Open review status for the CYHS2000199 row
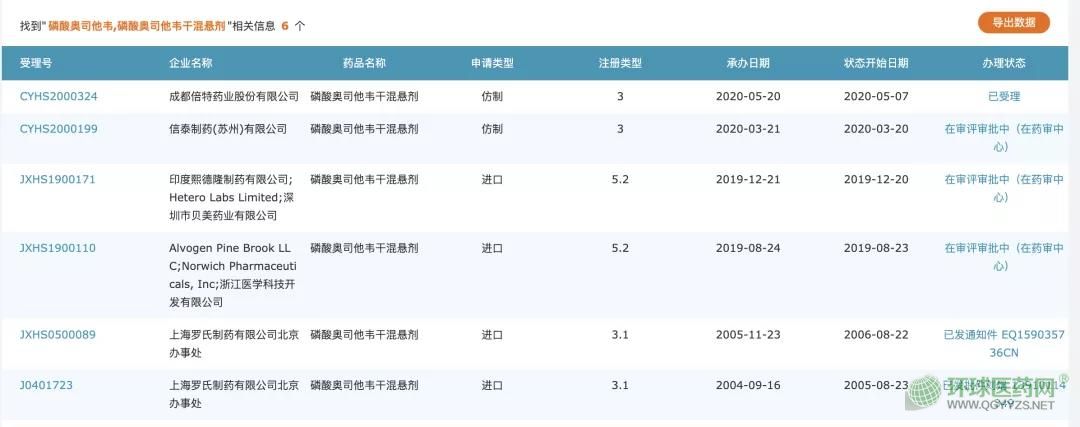Screen dimensions: 1080x427 1004,137
